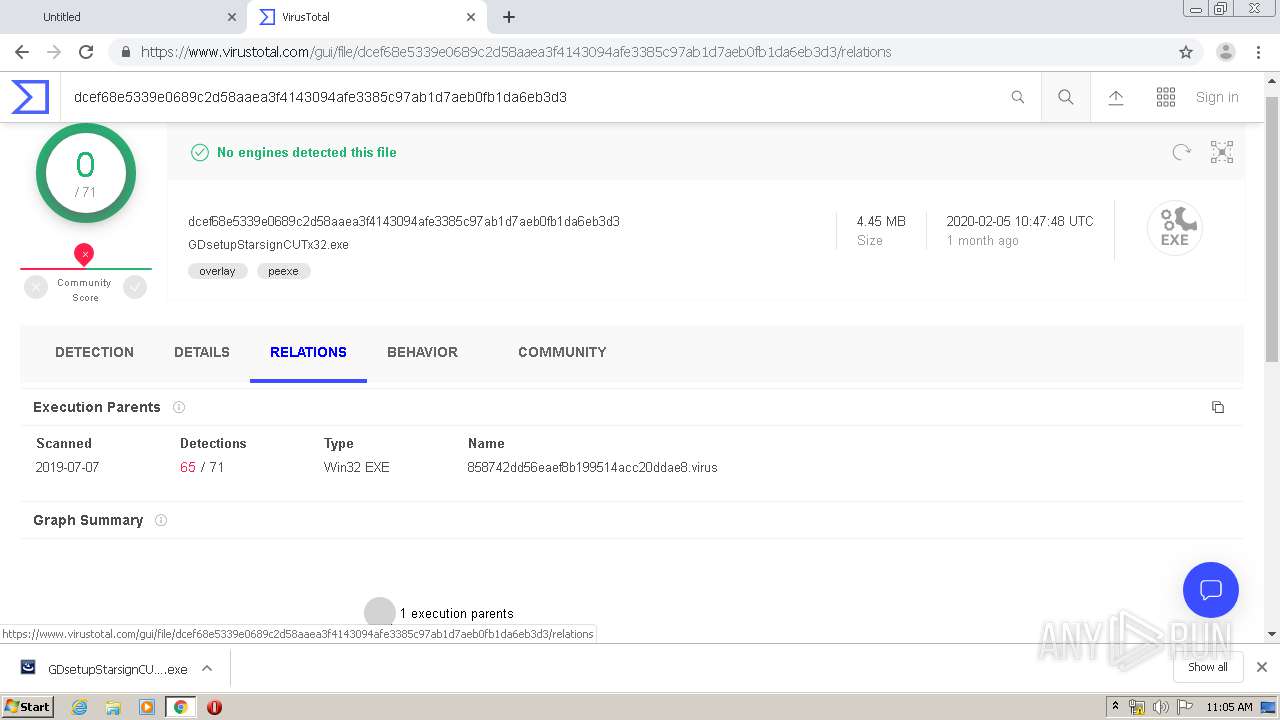The height and width of the screenshot is (720, 1280).
Task: Click the small magnifier inside search field
Action: pyautogui.click(x=1018, y=97)
